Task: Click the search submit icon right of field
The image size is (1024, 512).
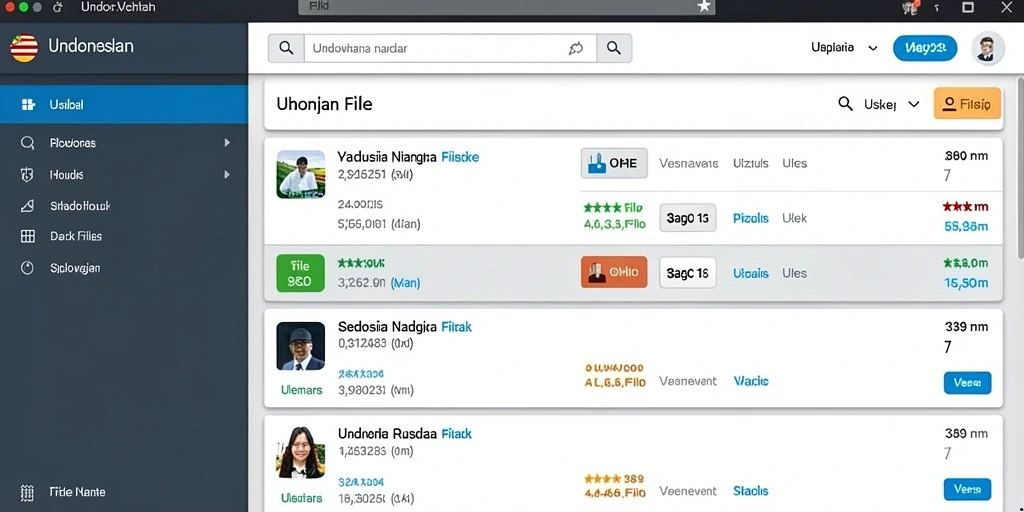Action: (x=614, y=48)
